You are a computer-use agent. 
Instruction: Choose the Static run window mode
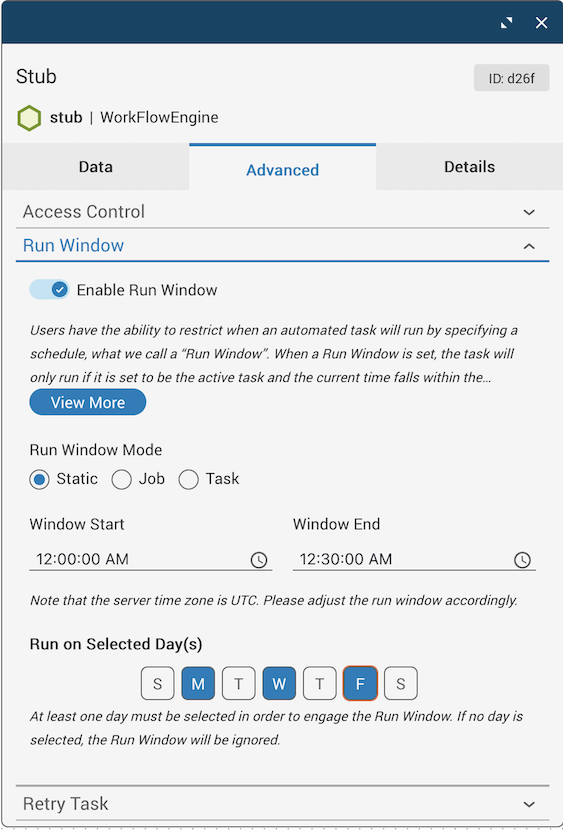click(39, 479)
